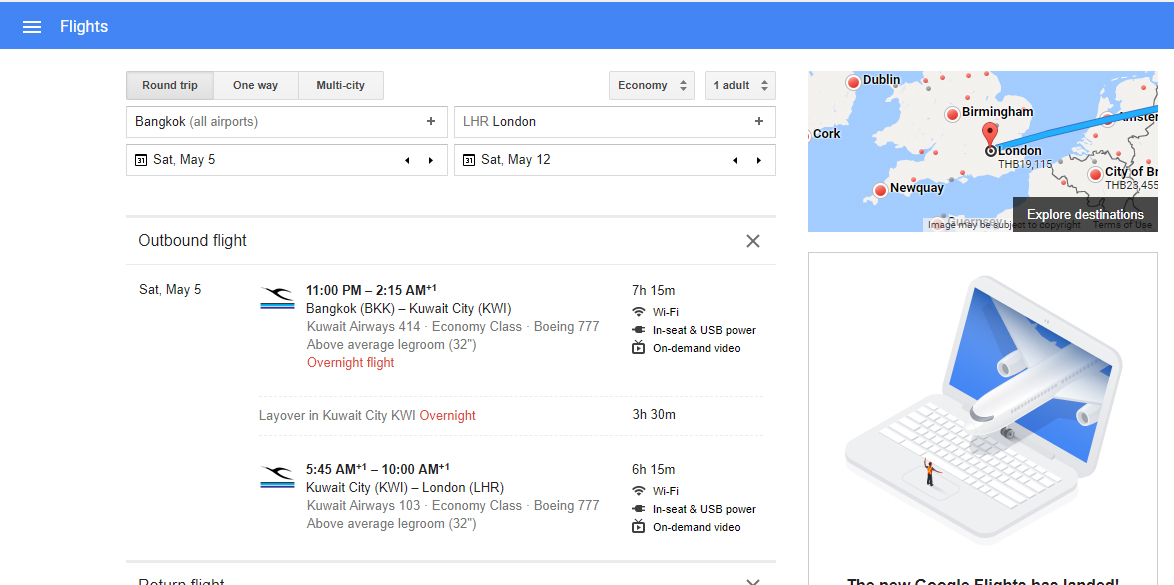Image resolution: width=1174 pixels, height=585 pixels.
Task: Click Sat, May 5 outbound date label
Action: point(170,290)
